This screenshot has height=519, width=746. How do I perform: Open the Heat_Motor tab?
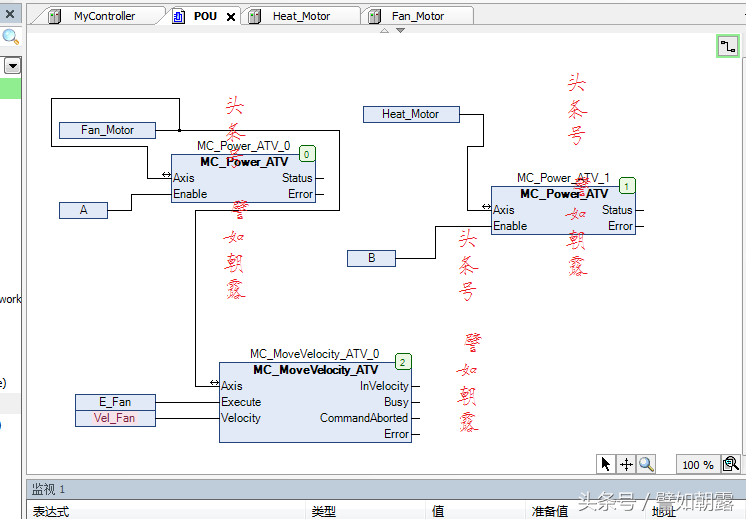click(x=301, y=16)
